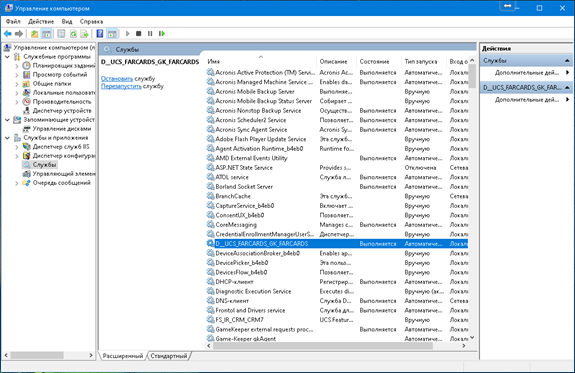Expand the Планировщик заданий tree node
The image size is (575, 373).
point(17,66)
